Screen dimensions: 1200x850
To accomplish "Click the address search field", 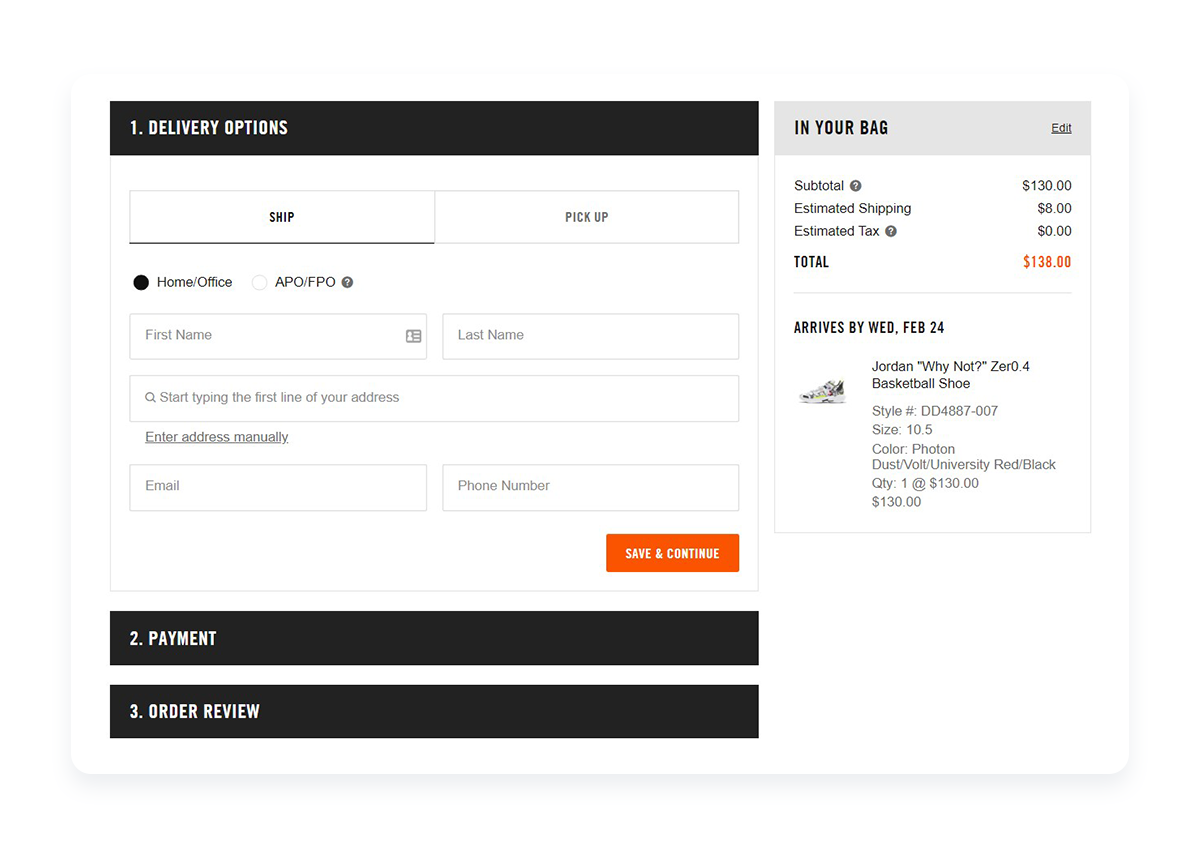I will 434,398.
